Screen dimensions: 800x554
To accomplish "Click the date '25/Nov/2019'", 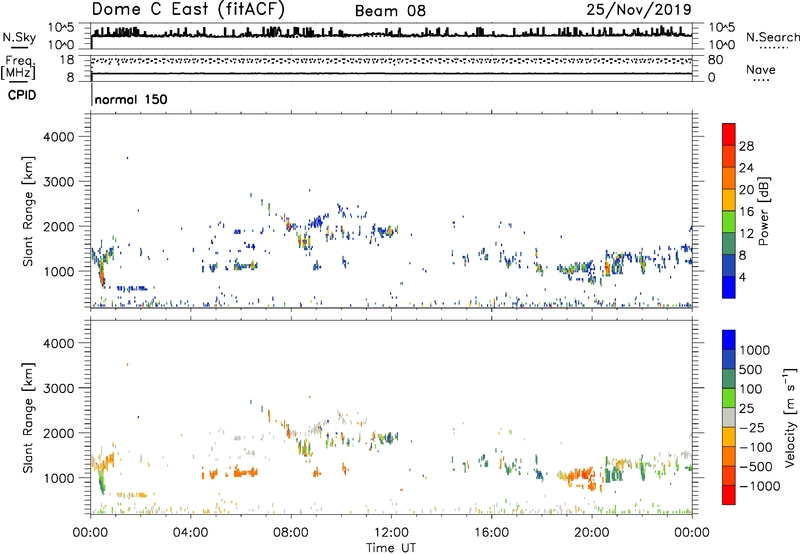I will (x=639, y=9).
